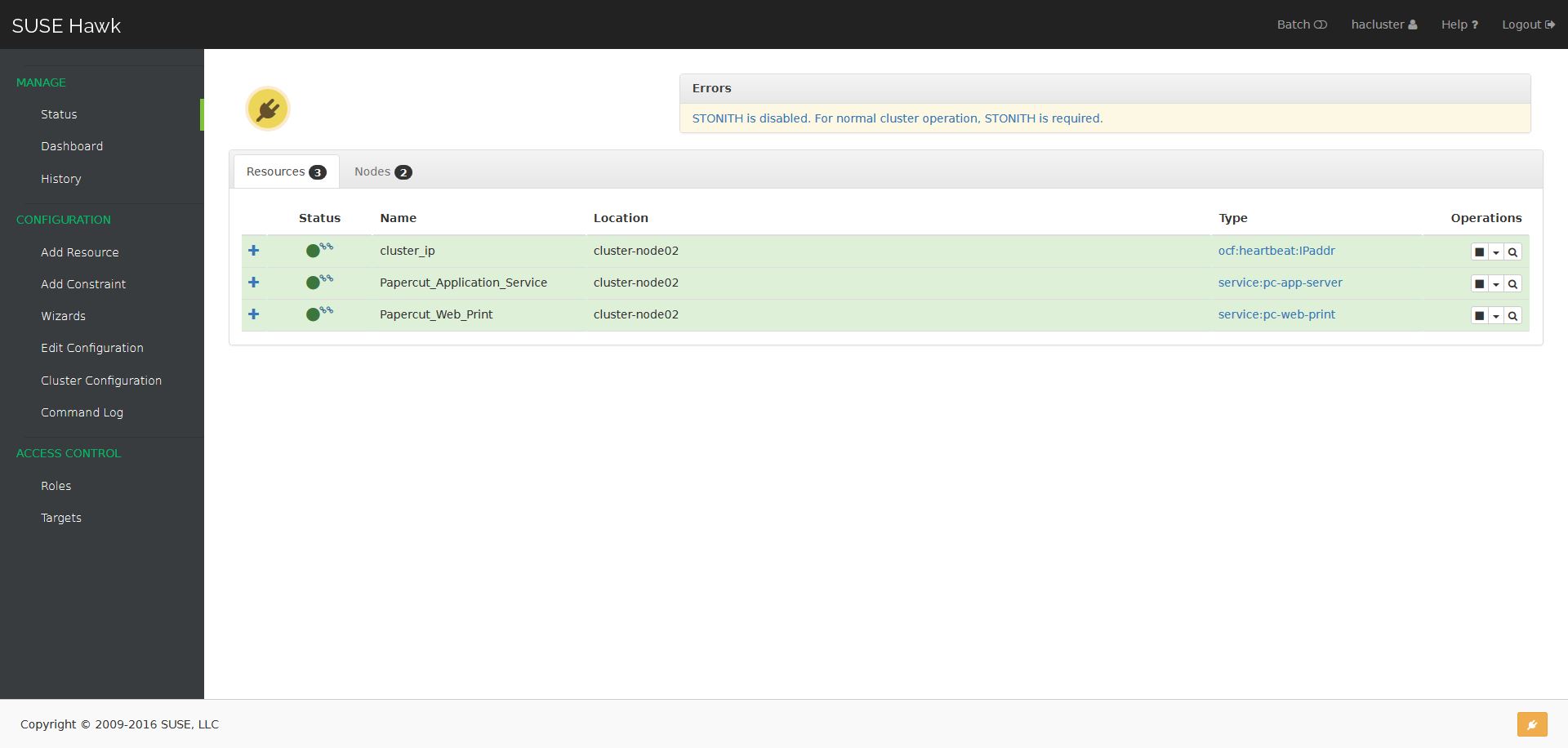Open operations dropdown for Papercut_Web_Print
Viewport: 1568px width, 748px height.
click(x=1496, y=316)
